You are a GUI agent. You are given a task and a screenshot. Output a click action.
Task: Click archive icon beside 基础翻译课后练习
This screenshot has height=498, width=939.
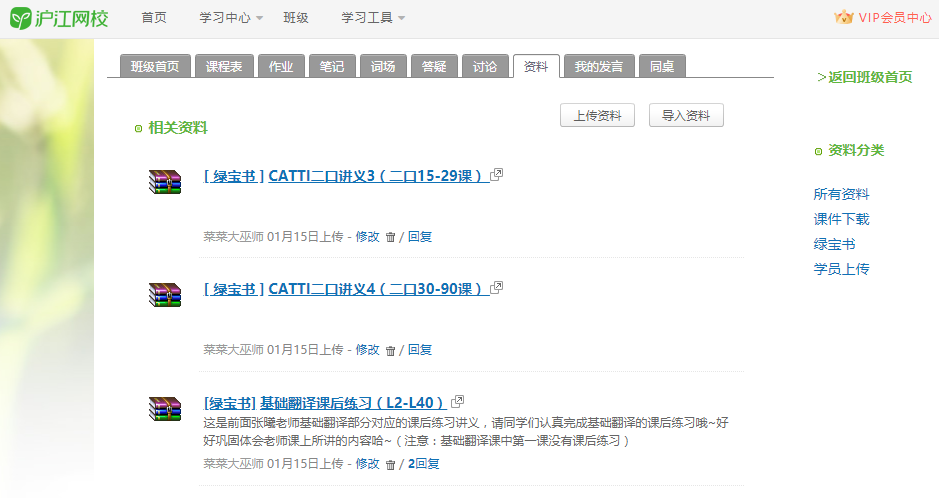[x=165, y=408]
